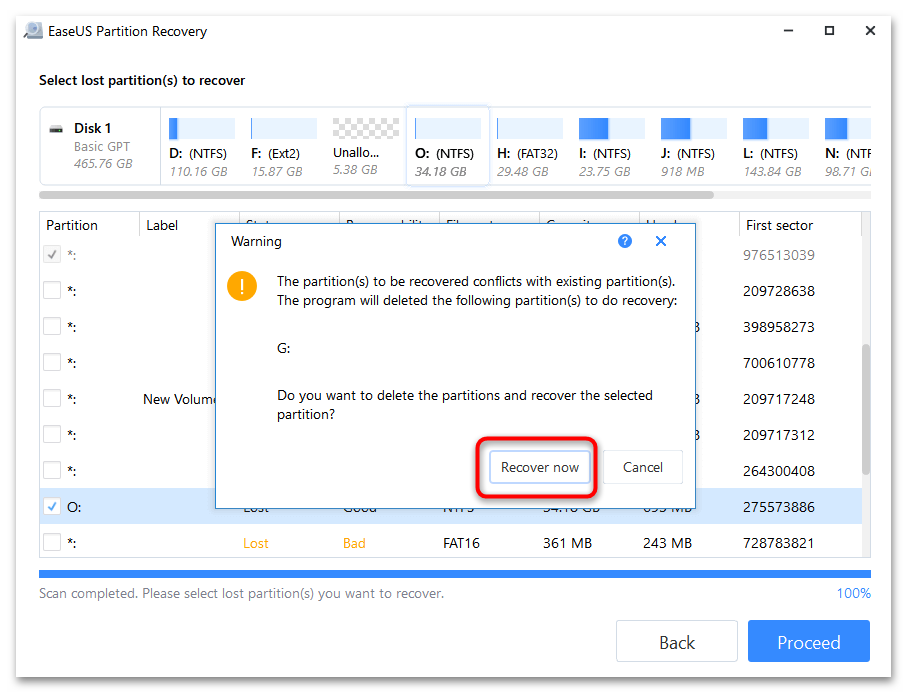Click the vertical scrollbar of partition list
Image resolution: width=907 pixels, height=693 pixels.
(866, 410)
